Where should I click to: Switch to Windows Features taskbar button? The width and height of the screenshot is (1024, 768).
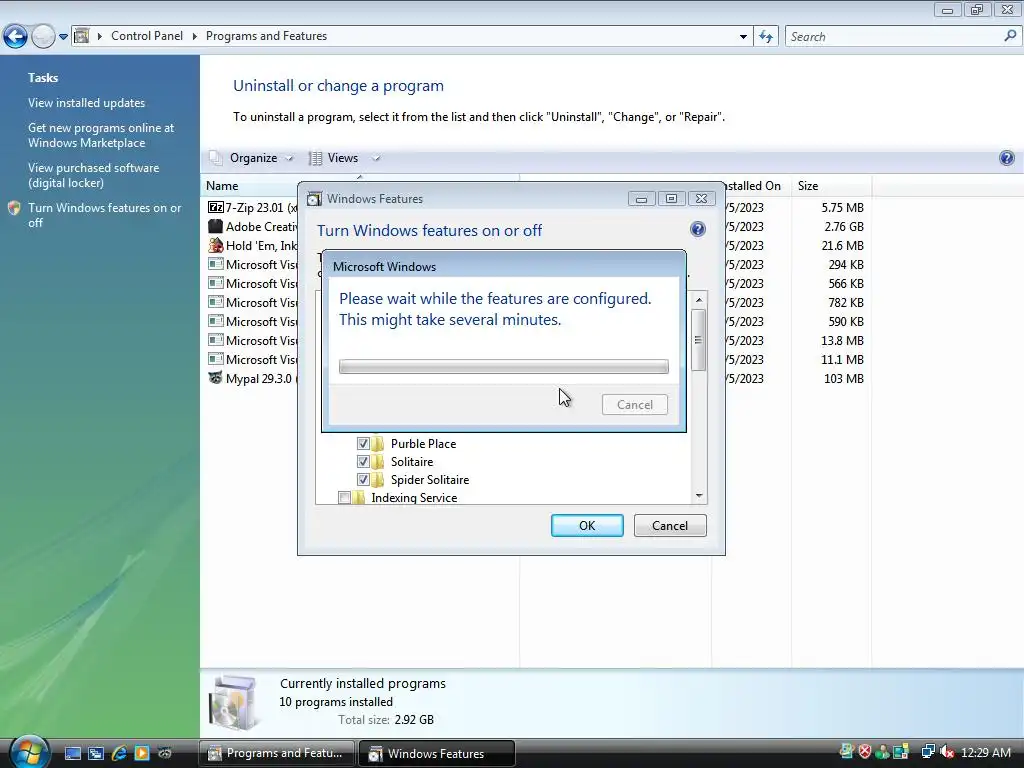pos(437,753)
